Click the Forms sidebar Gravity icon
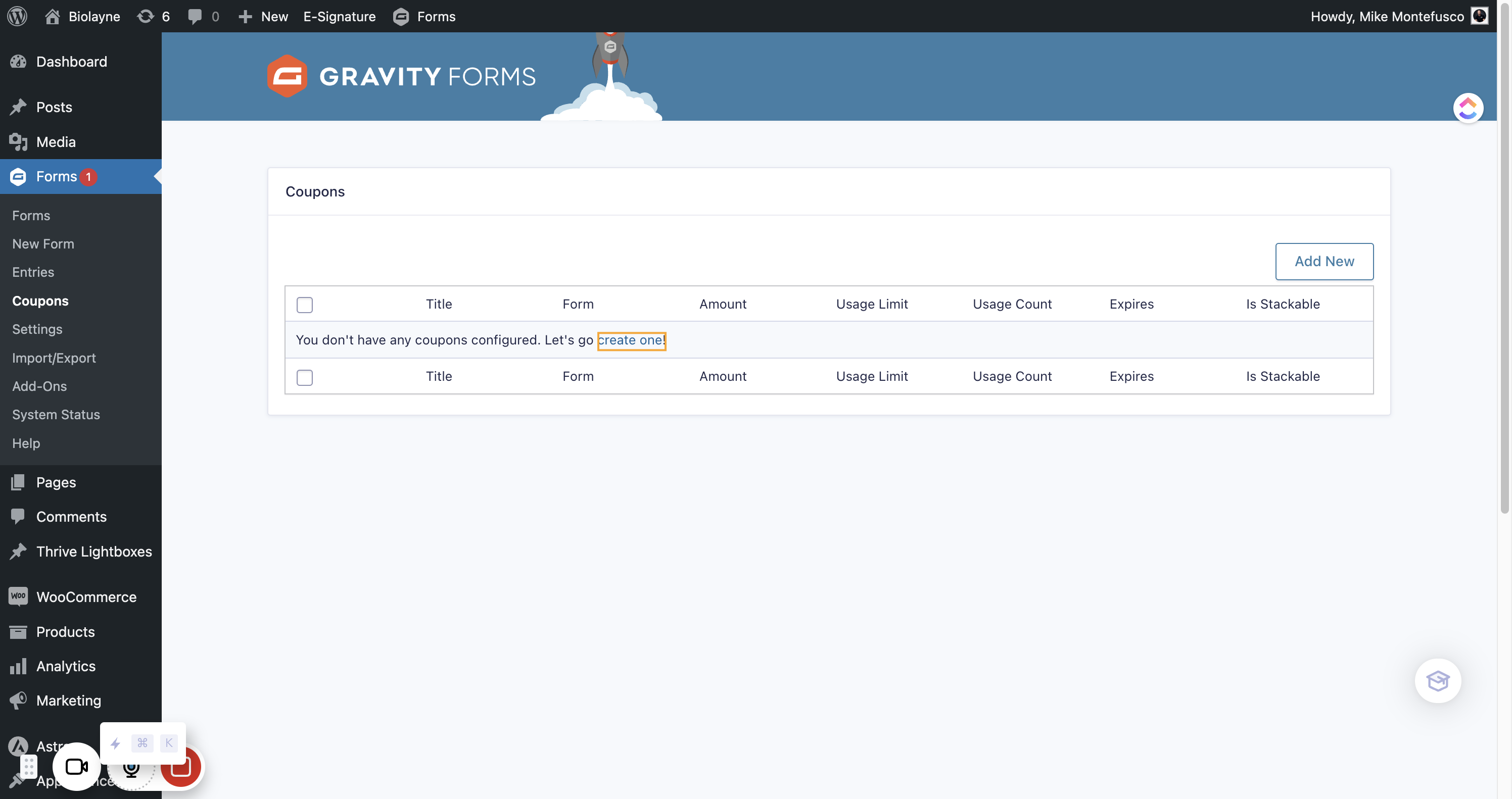1512x799 pixels. [x=18, y=176]
